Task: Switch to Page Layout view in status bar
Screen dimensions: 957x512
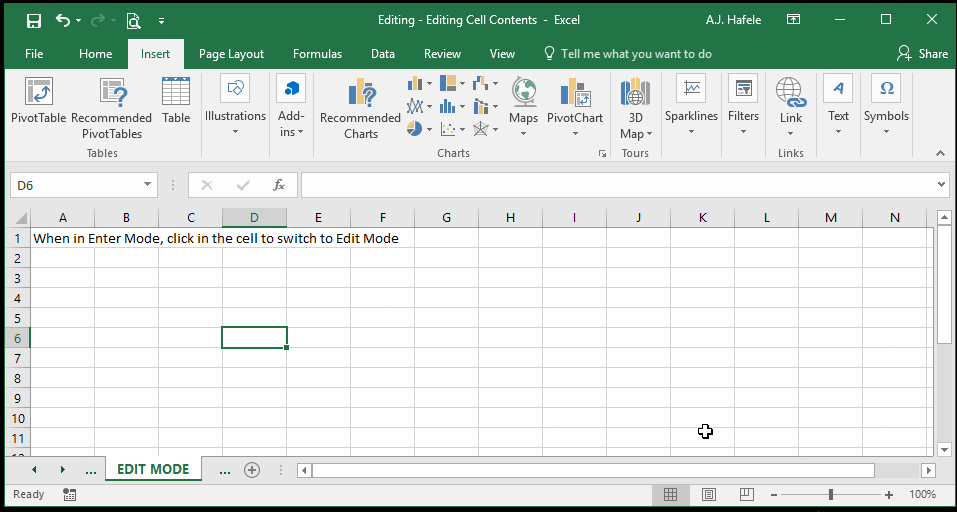Action: [709, 494]
